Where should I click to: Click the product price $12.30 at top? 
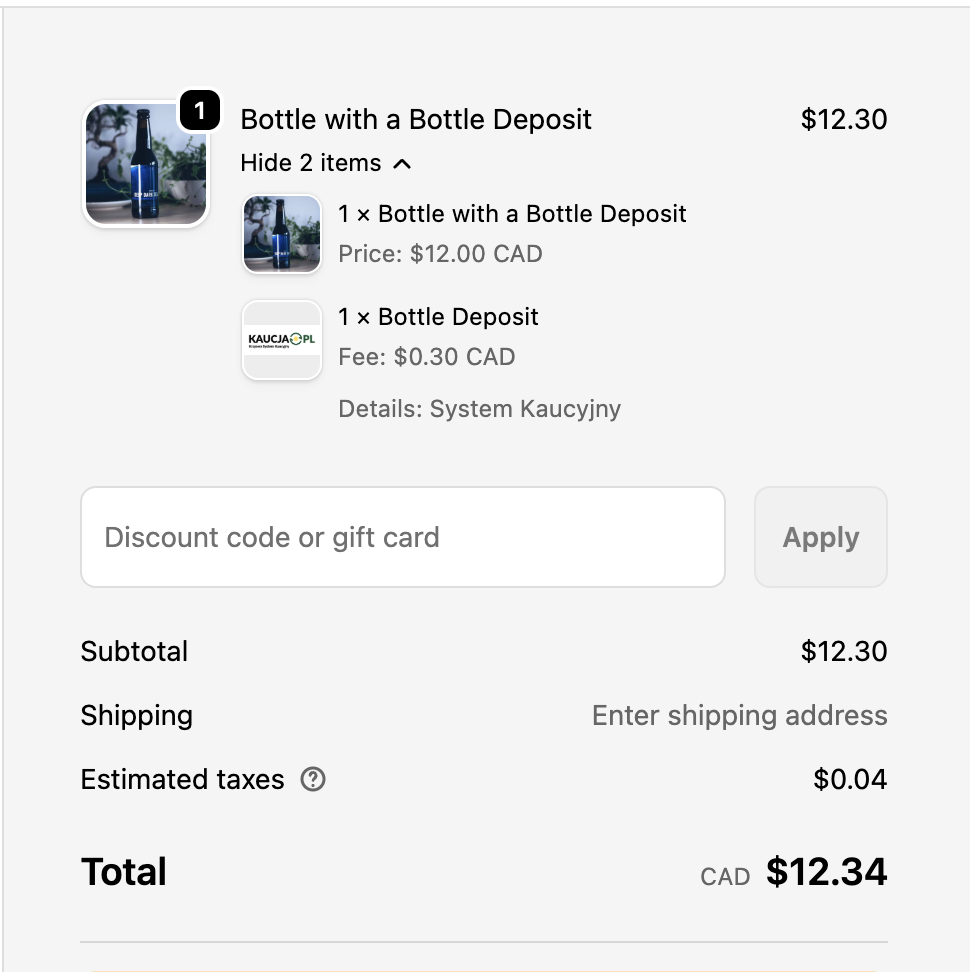point(844,119)
